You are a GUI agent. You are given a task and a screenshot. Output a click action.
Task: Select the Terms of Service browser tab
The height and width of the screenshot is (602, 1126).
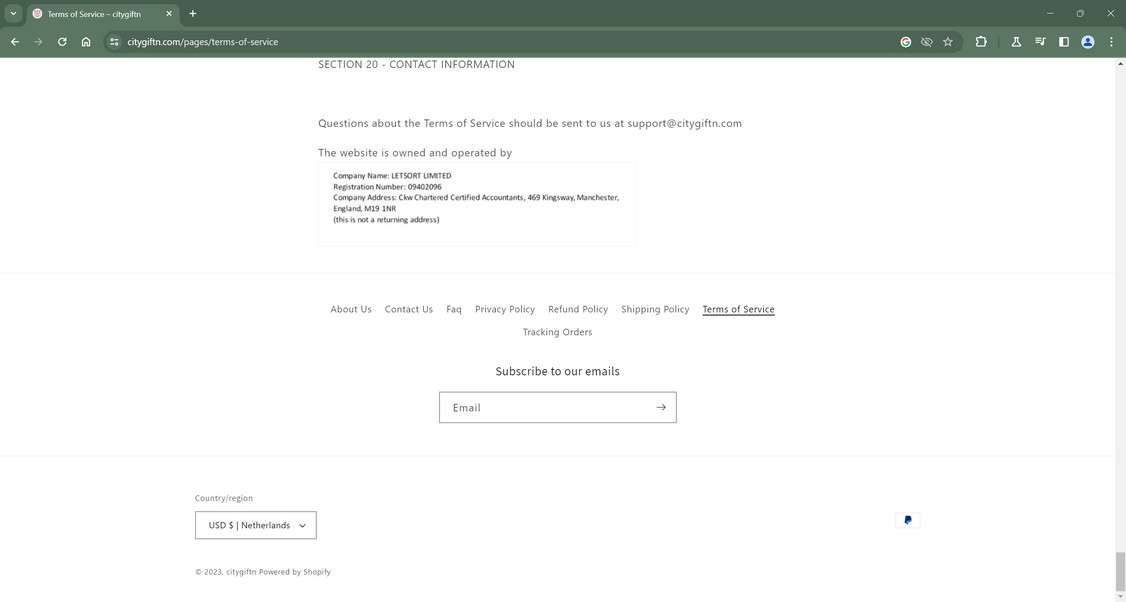(x=95, y=13)
